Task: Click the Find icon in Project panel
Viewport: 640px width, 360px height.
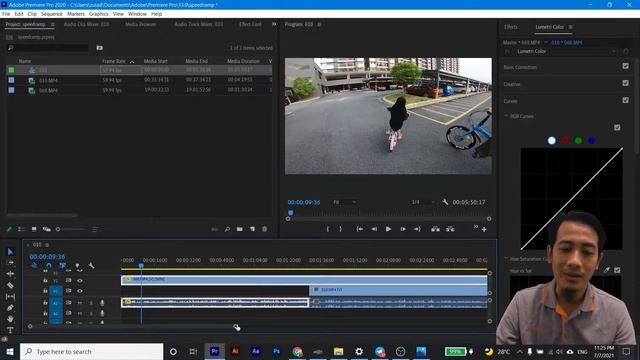Action: [227, 229]
